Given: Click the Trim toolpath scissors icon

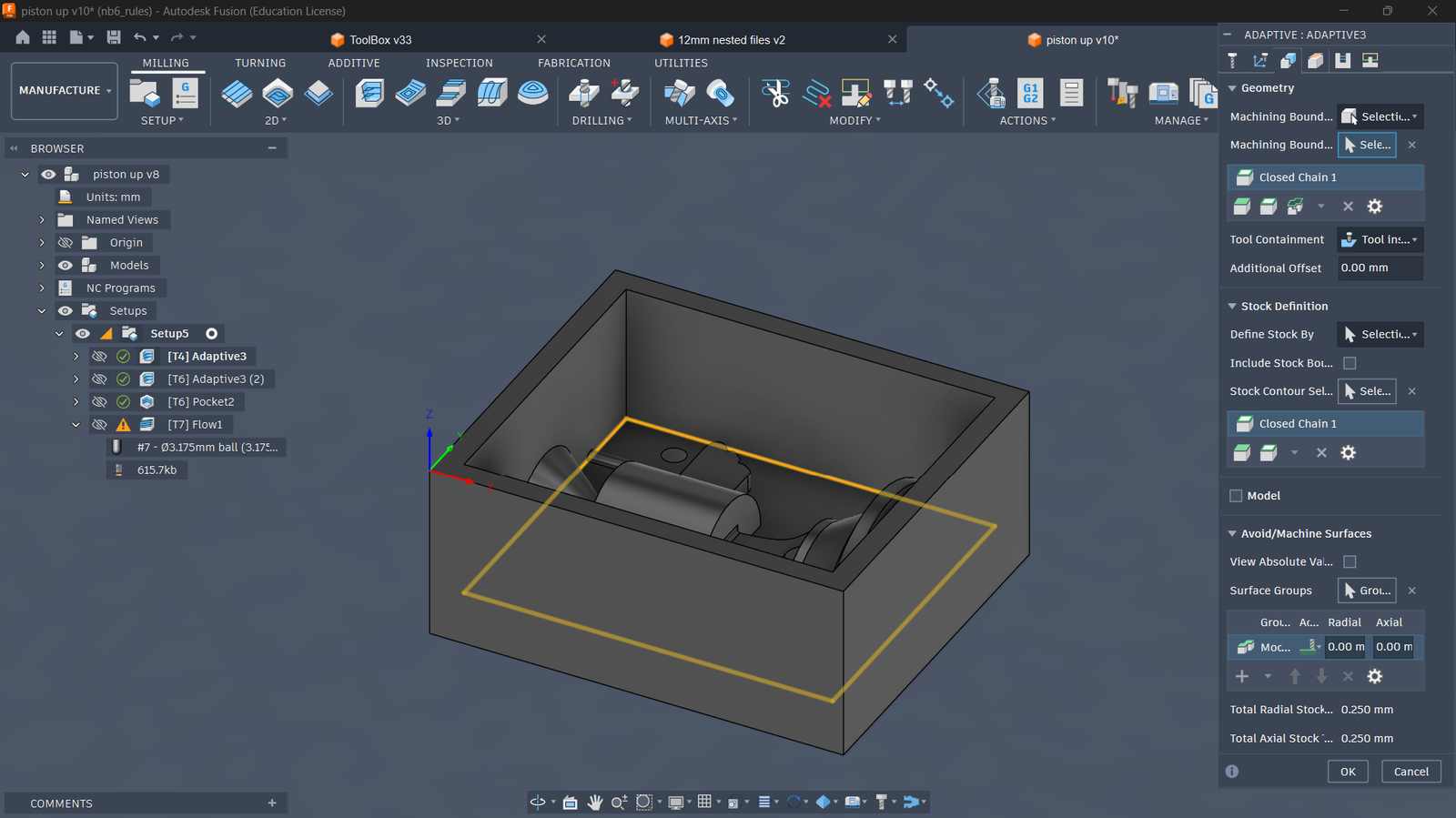Looking at the screenshot, I should (775, 93).
